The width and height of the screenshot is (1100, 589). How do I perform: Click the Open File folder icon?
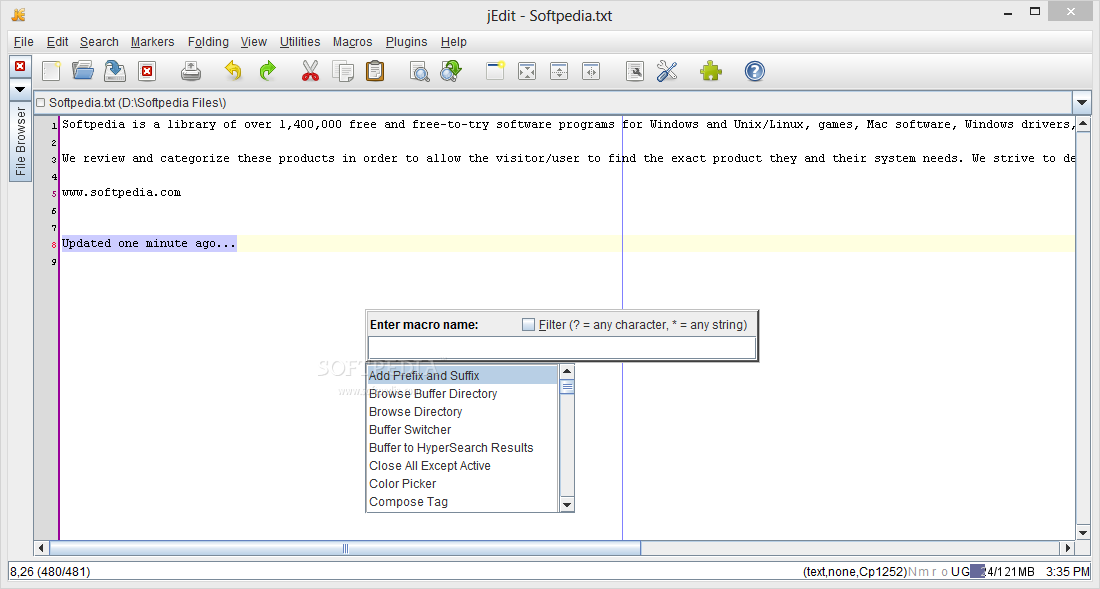click(x=83, y=71)
